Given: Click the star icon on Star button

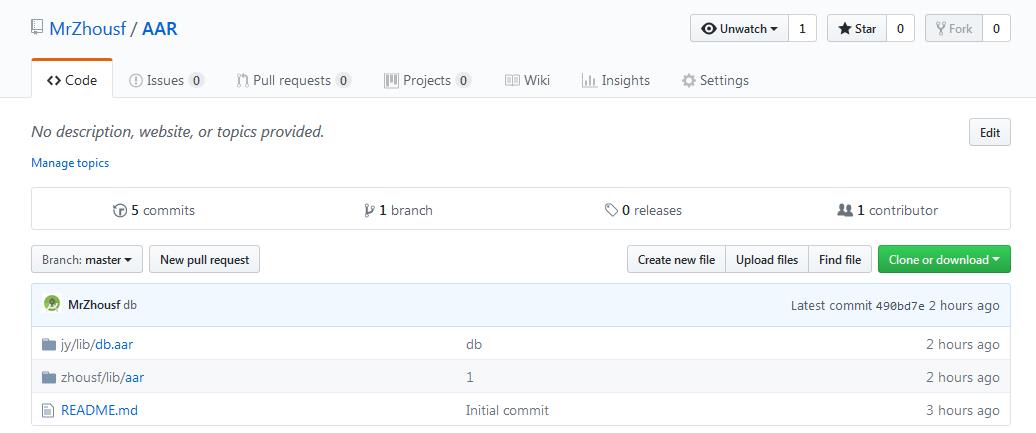Looking at the screenshot, I should [x=845, y=28].
